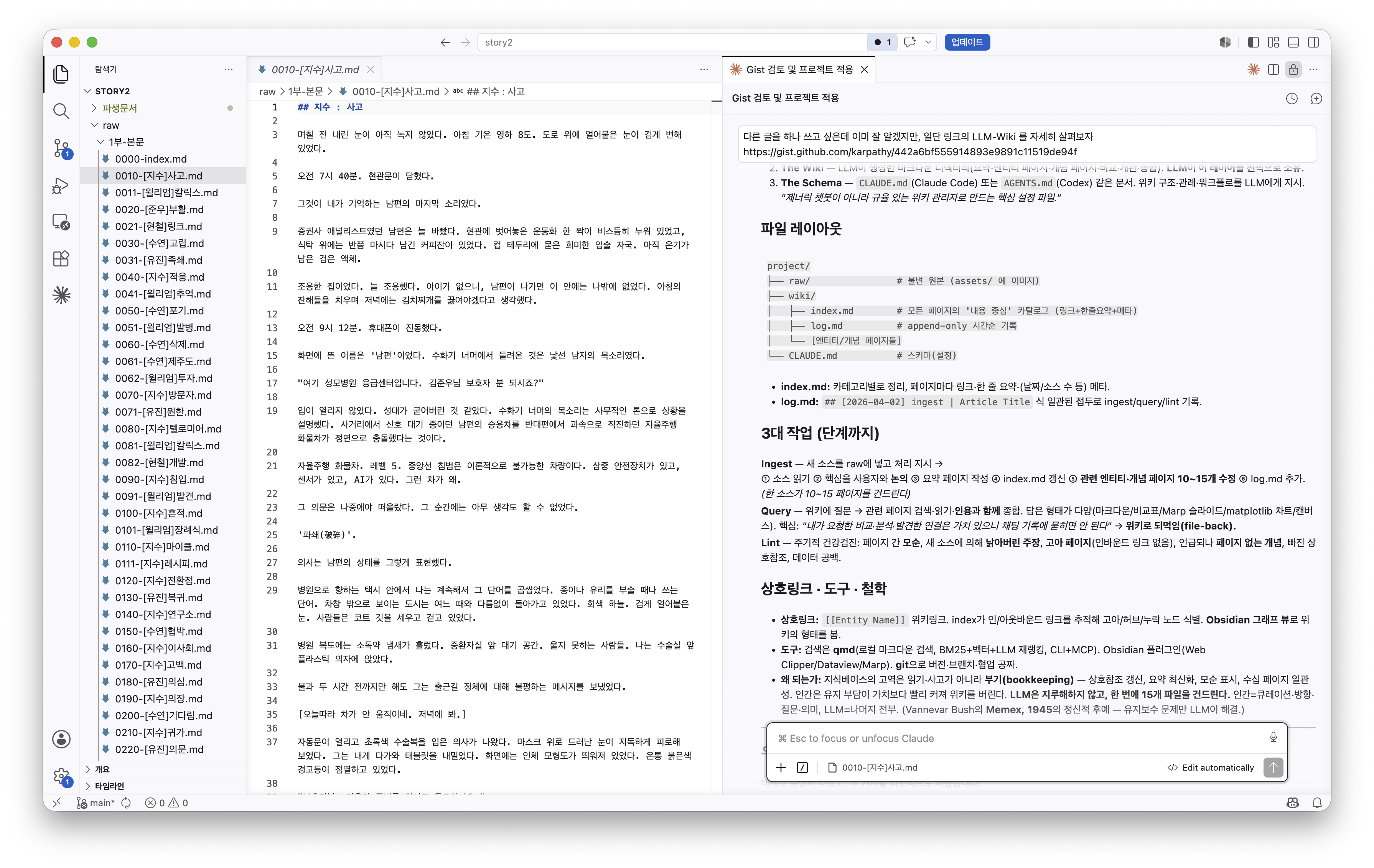This screenshot has height=868, width=1374.
Task: Open Run and Debug view
Action: click(x=61, y=186)
